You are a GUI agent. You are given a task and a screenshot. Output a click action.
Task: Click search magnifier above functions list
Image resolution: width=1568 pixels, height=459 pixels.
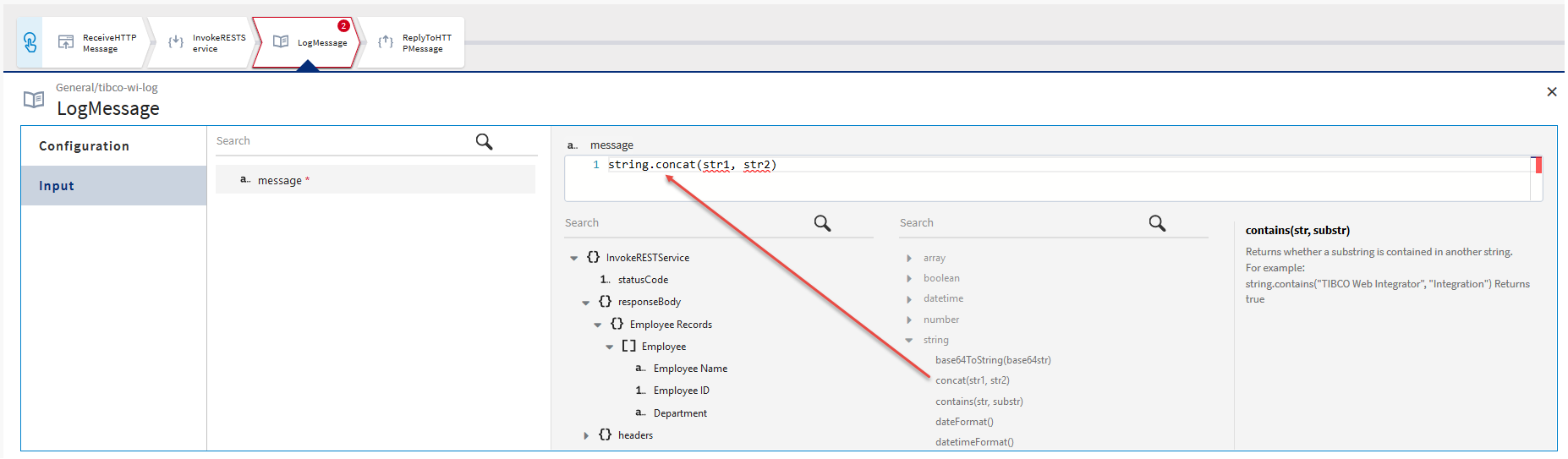[x=1157, y=223]
